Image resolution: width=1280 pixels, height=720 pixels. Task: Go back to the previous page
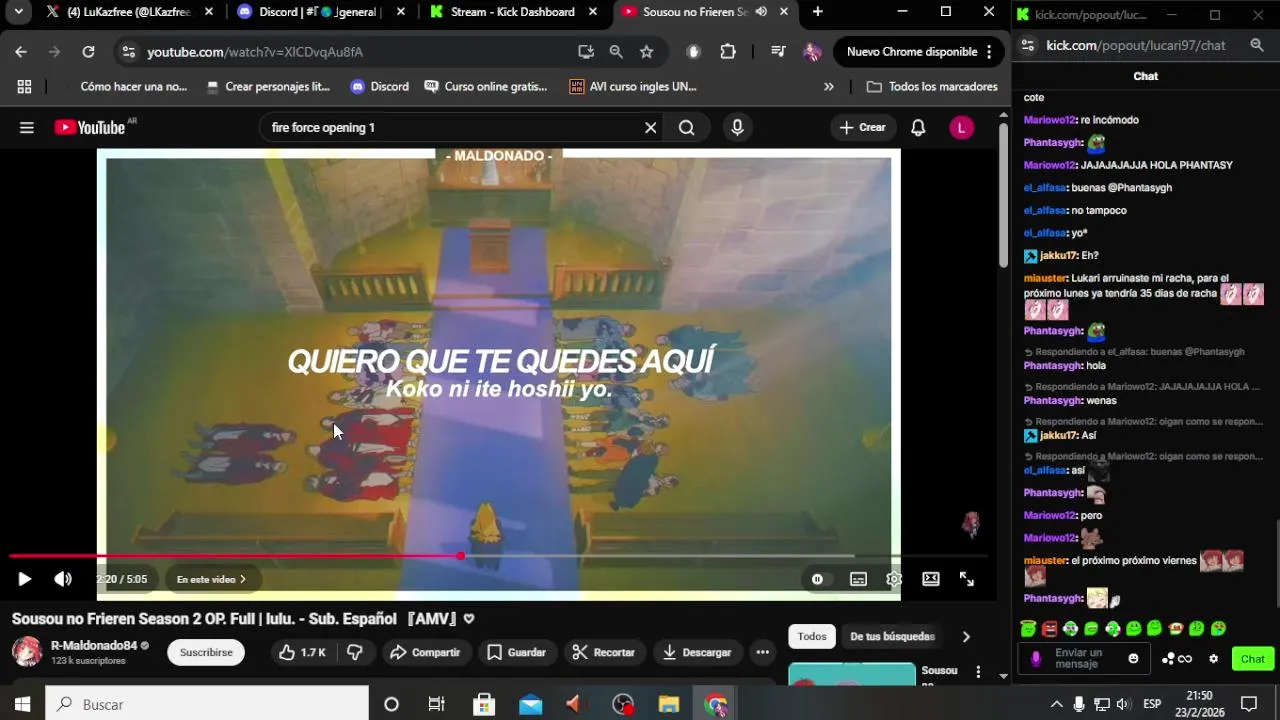(21, 51)
